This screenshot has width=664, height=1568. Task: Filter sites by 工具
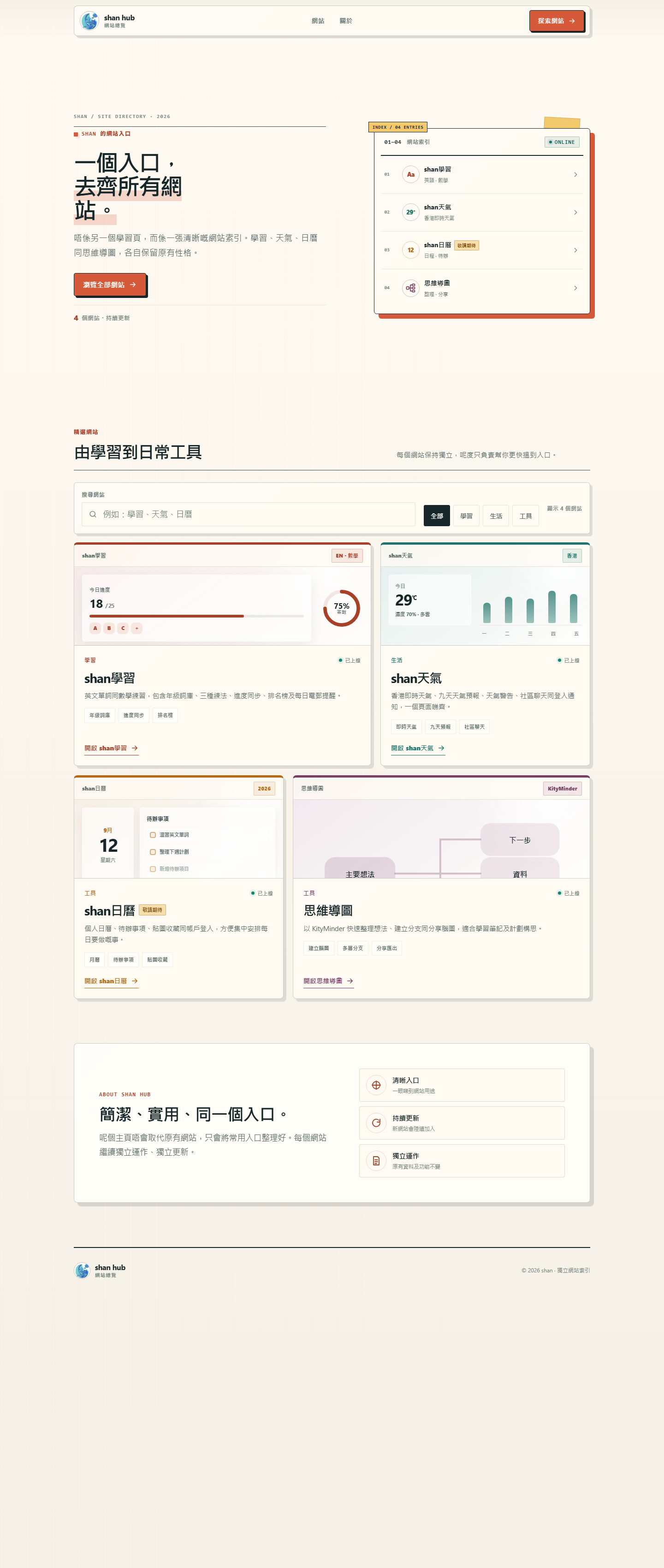pos(526,516)
